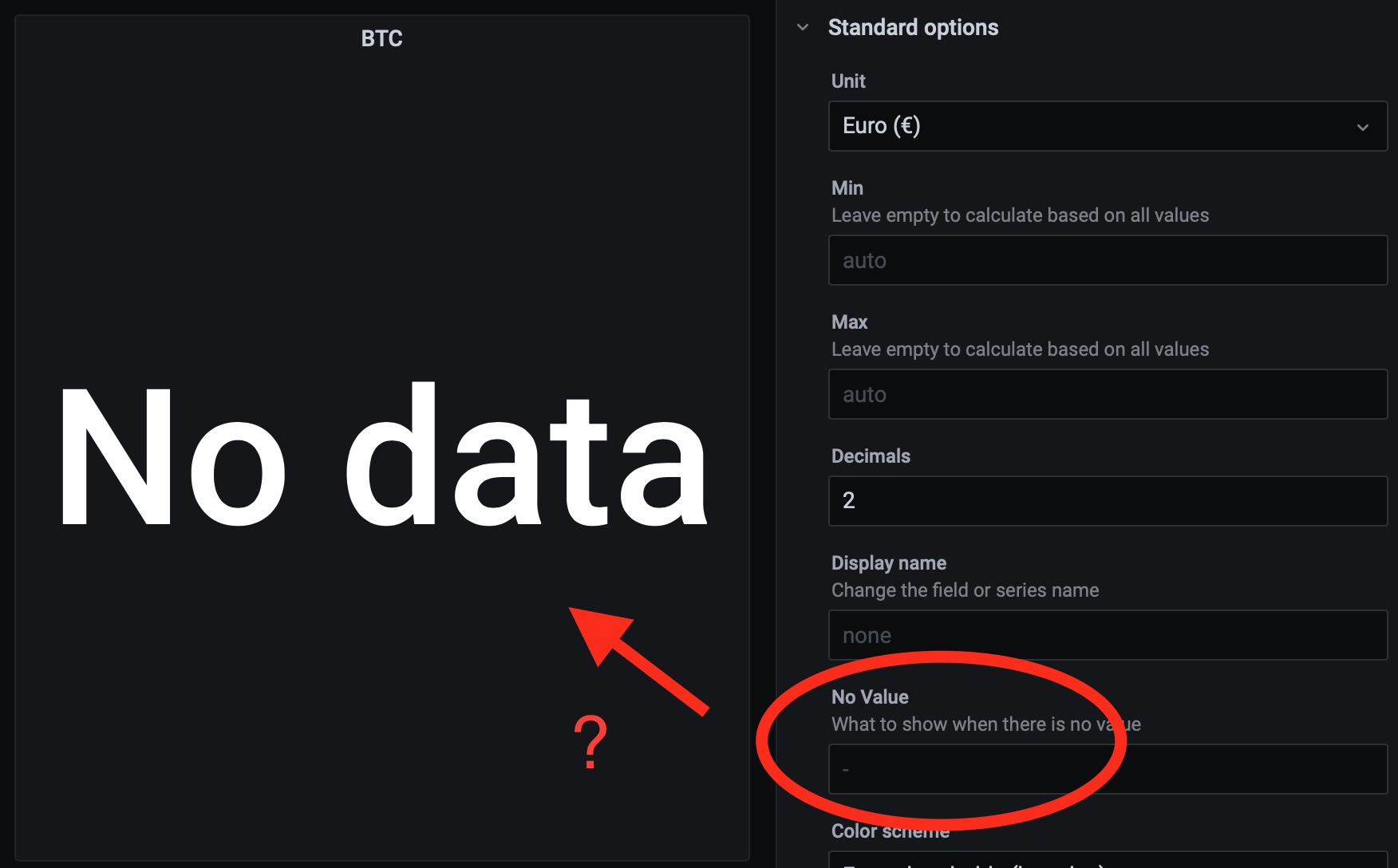Viewport: 1398px width, 868px height.
Task: Click inside the Max auto field
Action: (x=1108, y=394)
